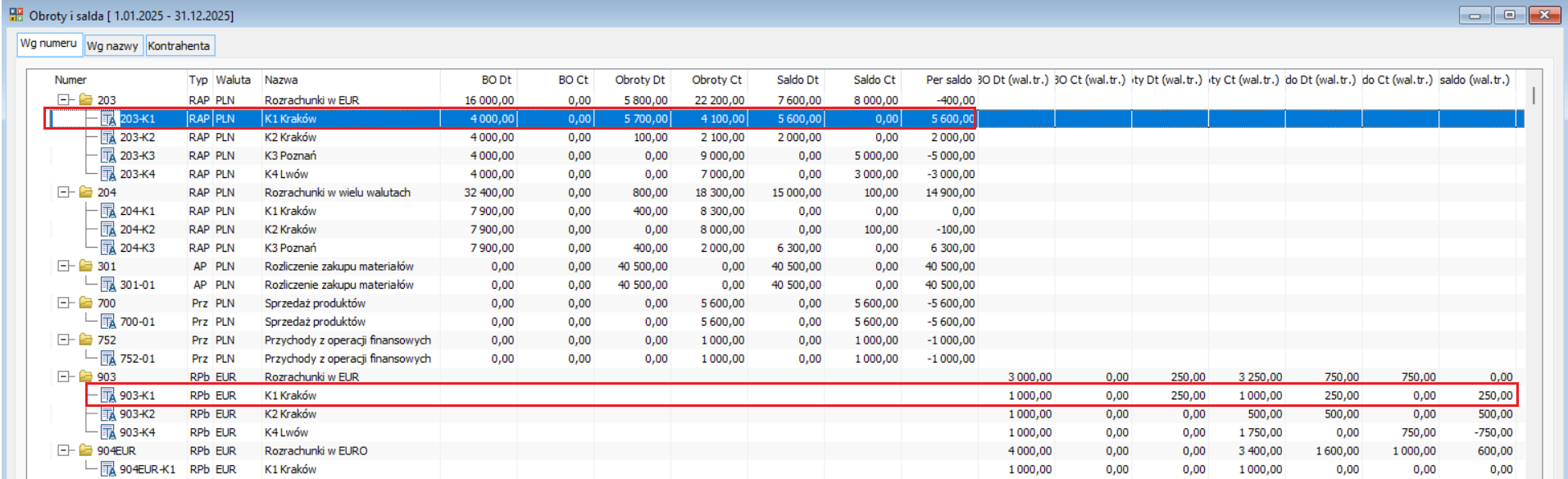Collapse the 204 account tree node
The height and width of the screenshot is (479, 1568).
[x=63, y=192]
